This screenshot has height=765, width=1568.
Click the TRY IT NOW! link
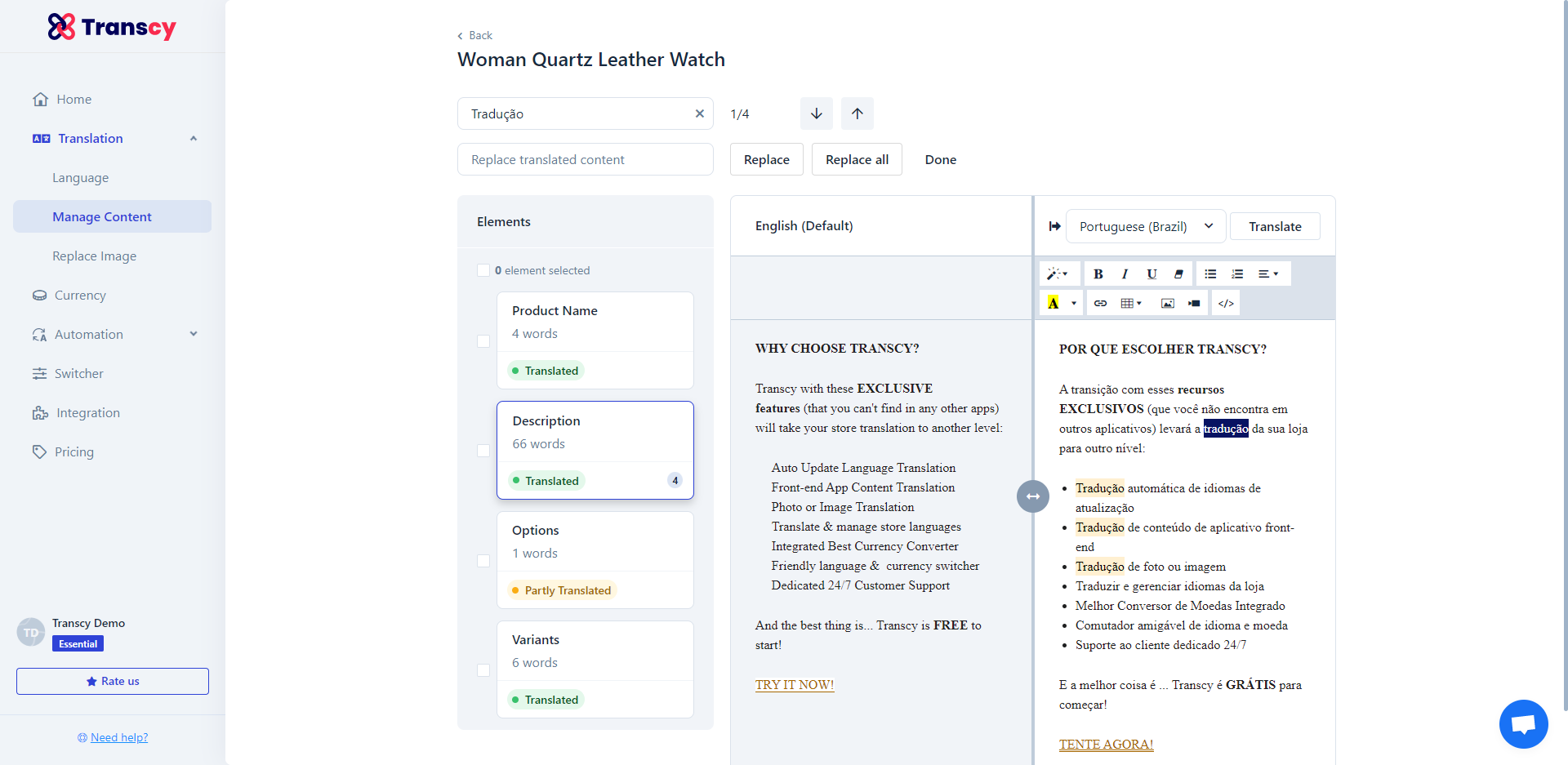(x=795, y=684)
